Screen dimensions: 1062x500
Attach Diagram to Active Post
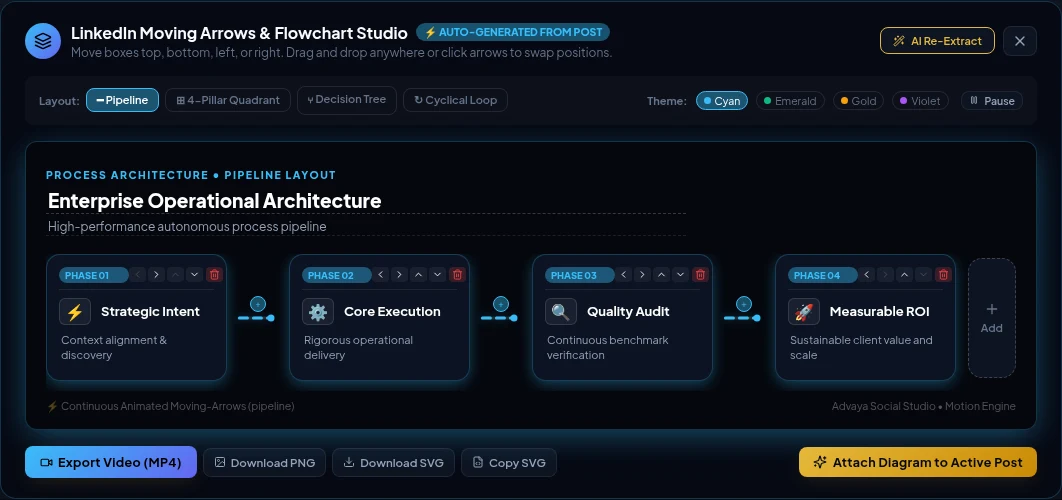coord(918,462)
